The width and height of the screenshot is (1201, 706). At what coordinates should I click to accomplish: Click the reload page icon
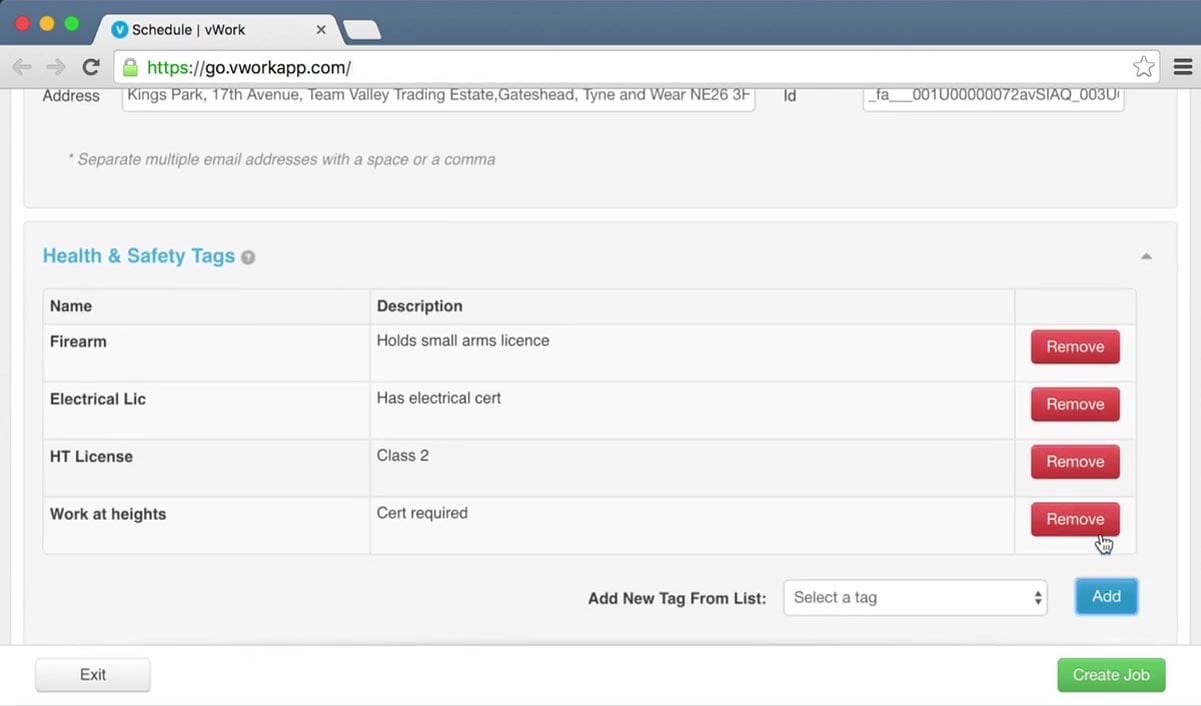click(90, 67)
